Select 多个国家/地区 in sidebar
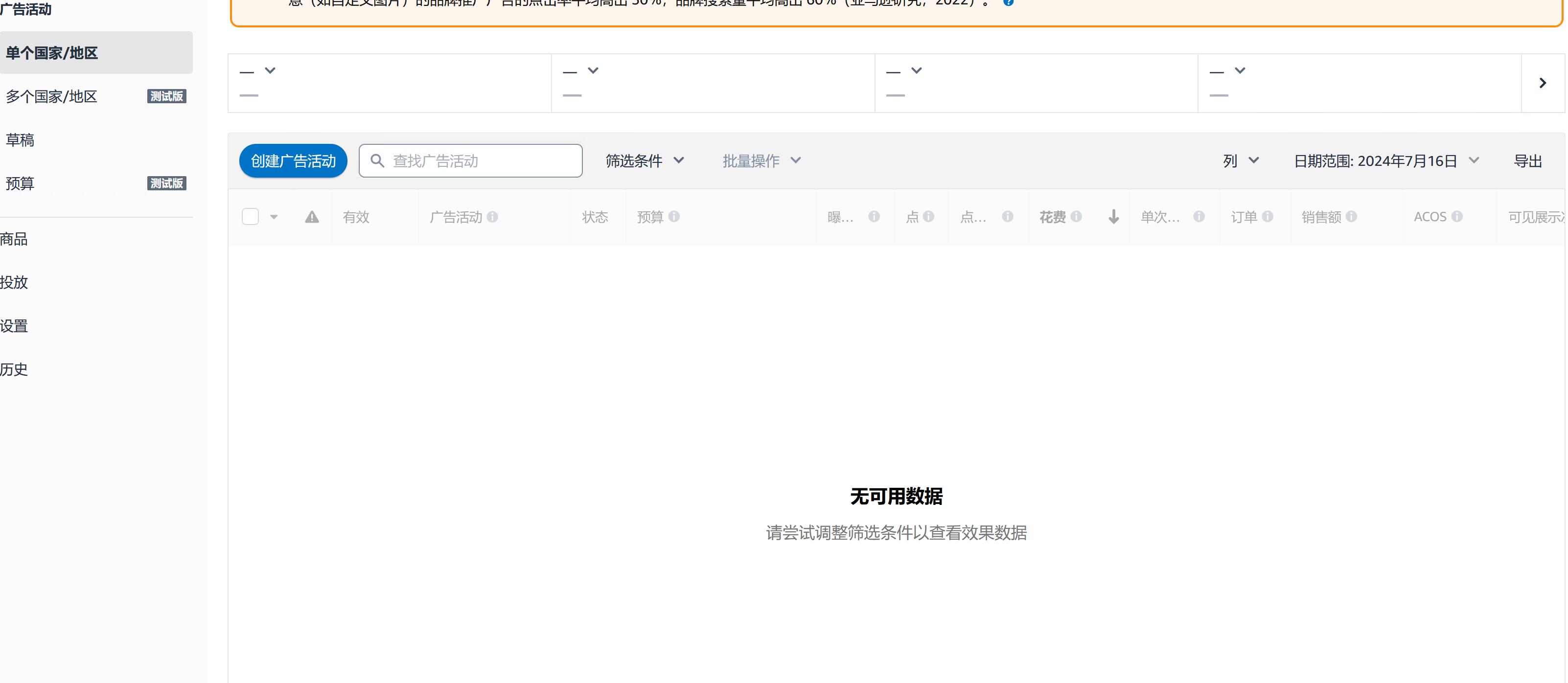This screenshot has width=1568, height=683. pos(52,96)
